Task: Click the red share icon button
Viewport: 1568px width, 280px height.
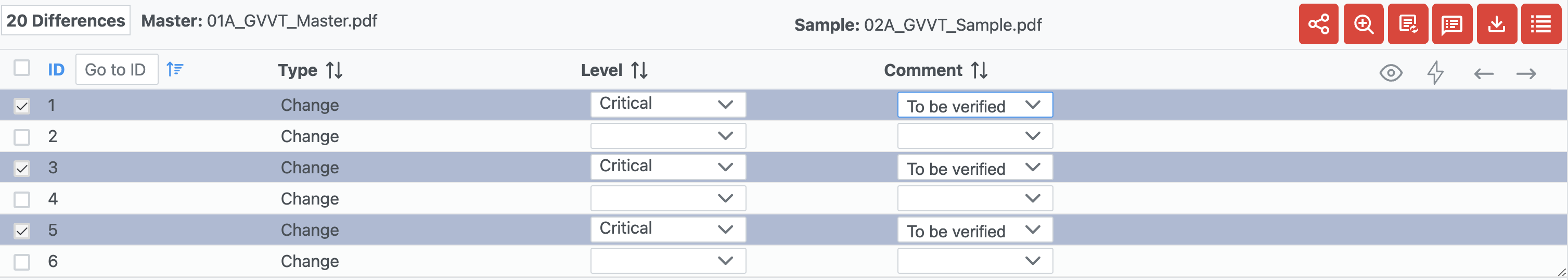Action: pos(1318,24)
